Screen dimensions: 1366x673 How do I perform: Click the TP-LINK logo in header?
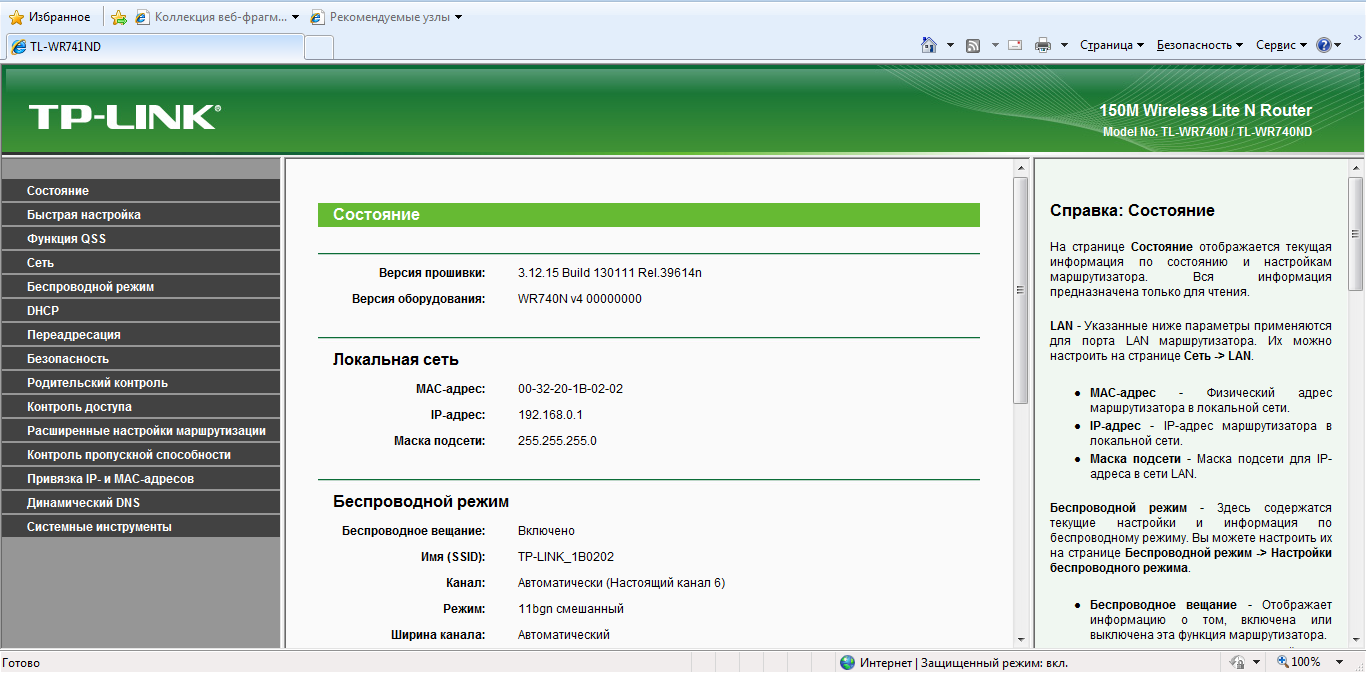[124, 117]
